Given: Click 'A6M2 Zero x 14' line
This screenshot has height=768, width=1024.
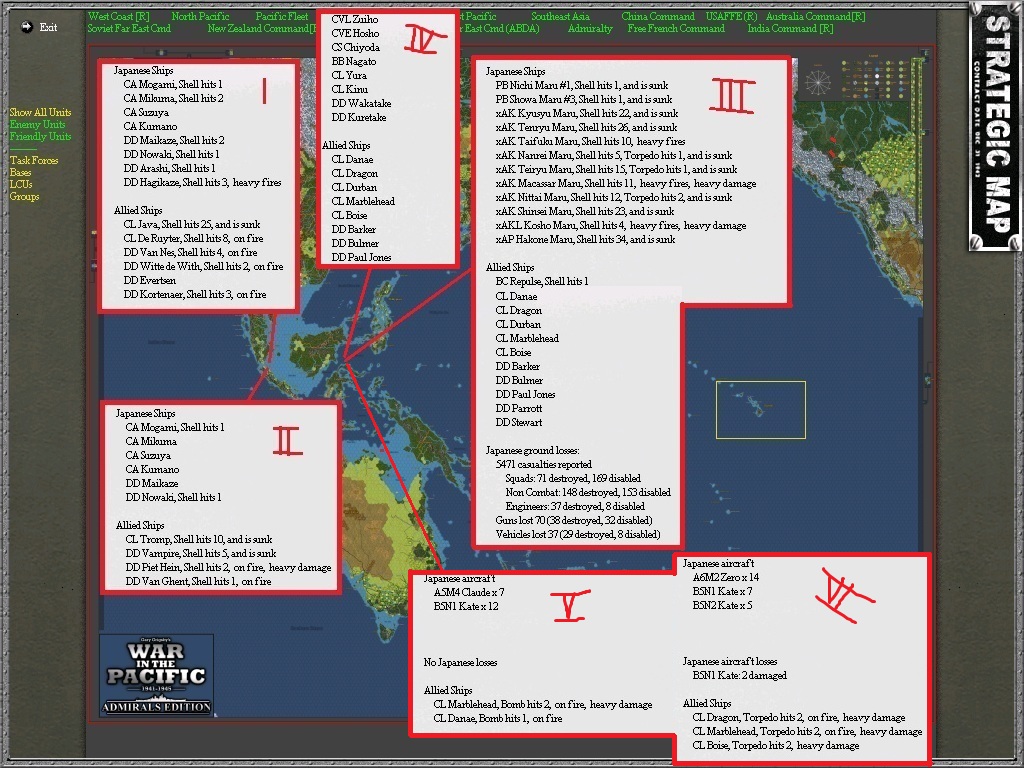Looking at the screenshot, I should [726, 577].
